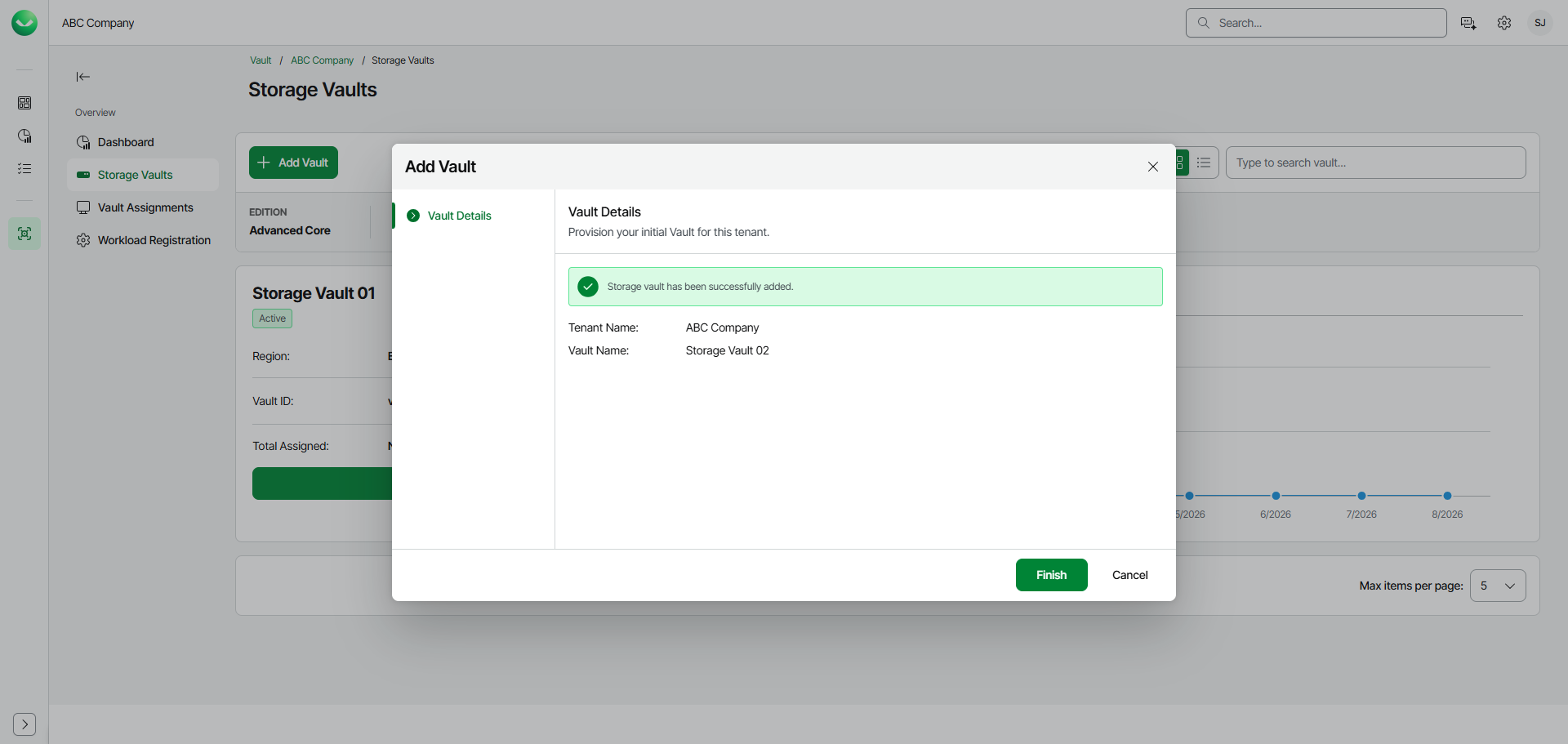The width and height of the screenshot is (1568, 744).
Task: Click 'Advanced Core' edition text
Action: tap(290, 230)
